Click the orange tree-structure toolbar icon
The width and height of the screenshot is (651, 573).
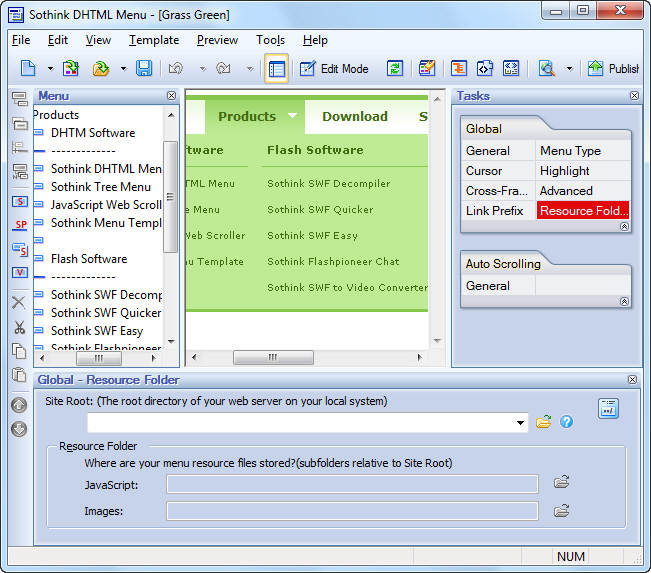click(459, 68)
